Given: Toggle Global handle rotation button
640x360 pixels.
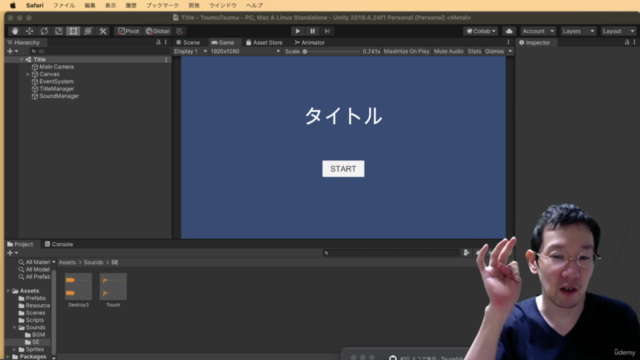Looking at the screenshot, I should point(157,31).
